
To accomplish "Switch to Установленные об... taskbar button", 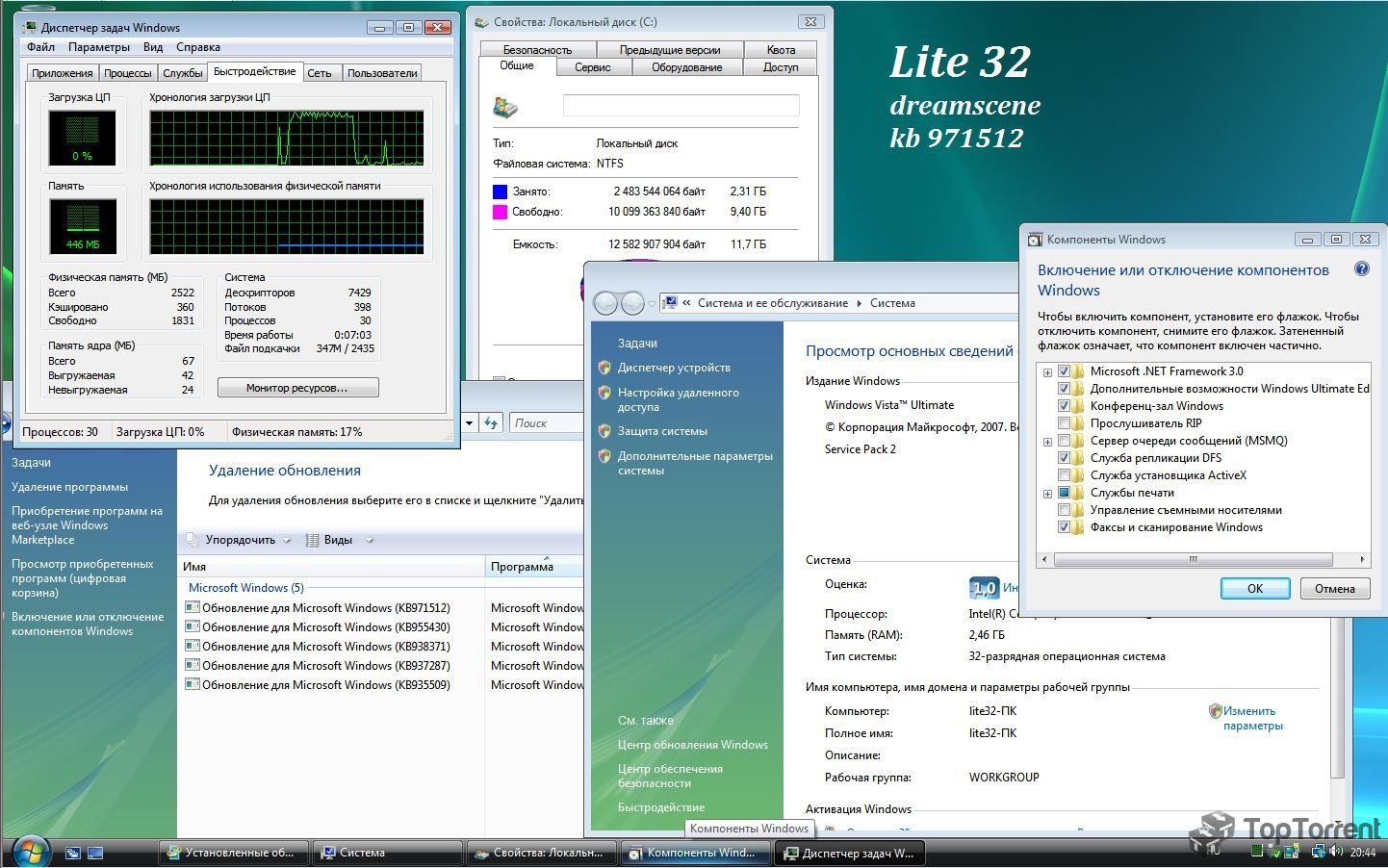I will coord(234,853).
